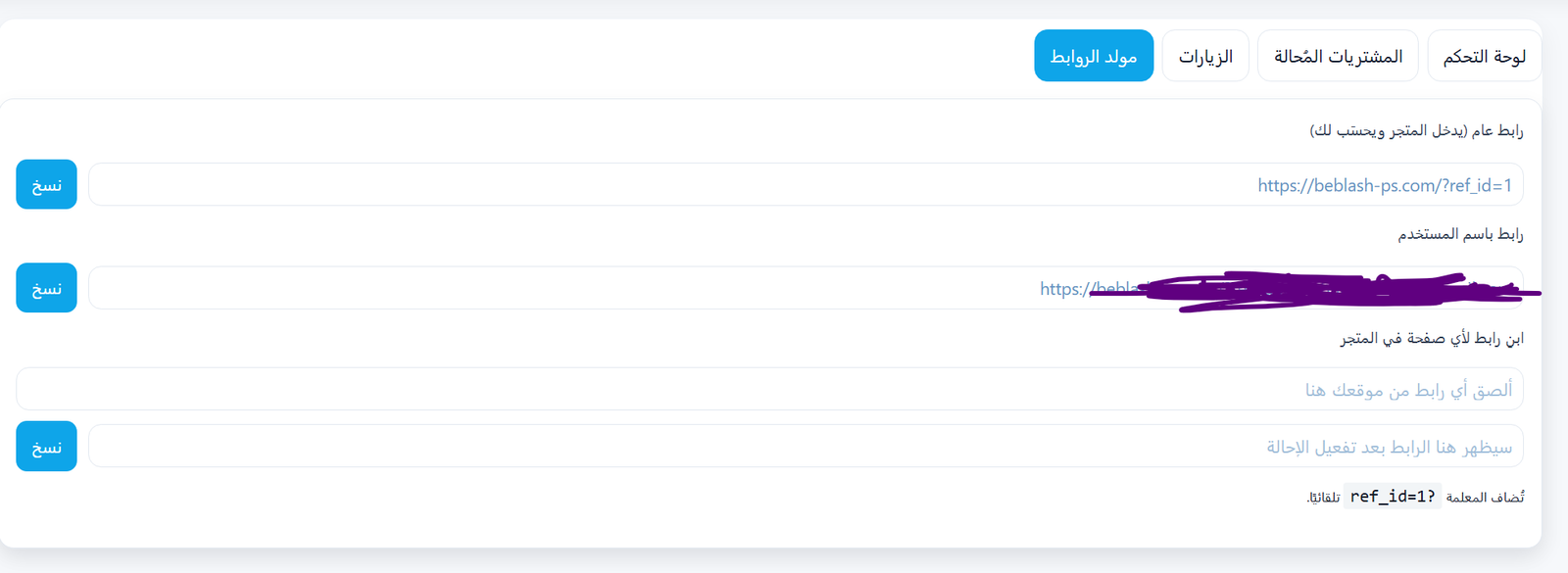Click the 'رابط باسم المستخدم' label
Screen dimensions: 1568x573
point(1460,234)
